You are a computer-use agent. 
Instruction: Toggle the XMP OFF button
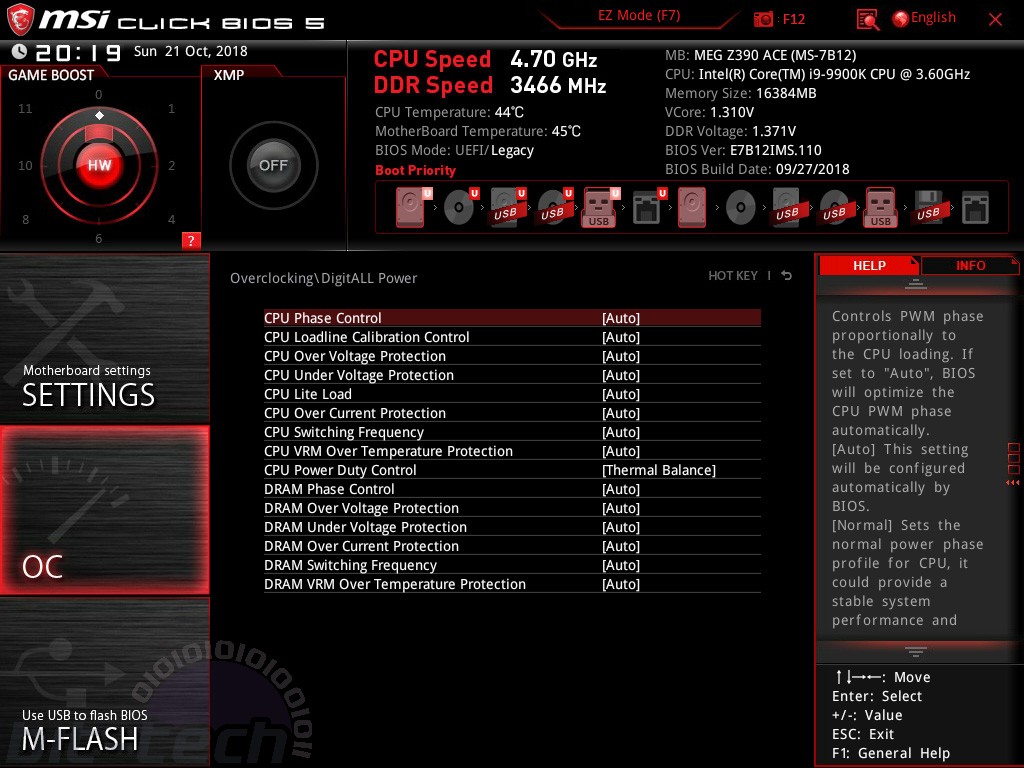(x=274, y=165)
